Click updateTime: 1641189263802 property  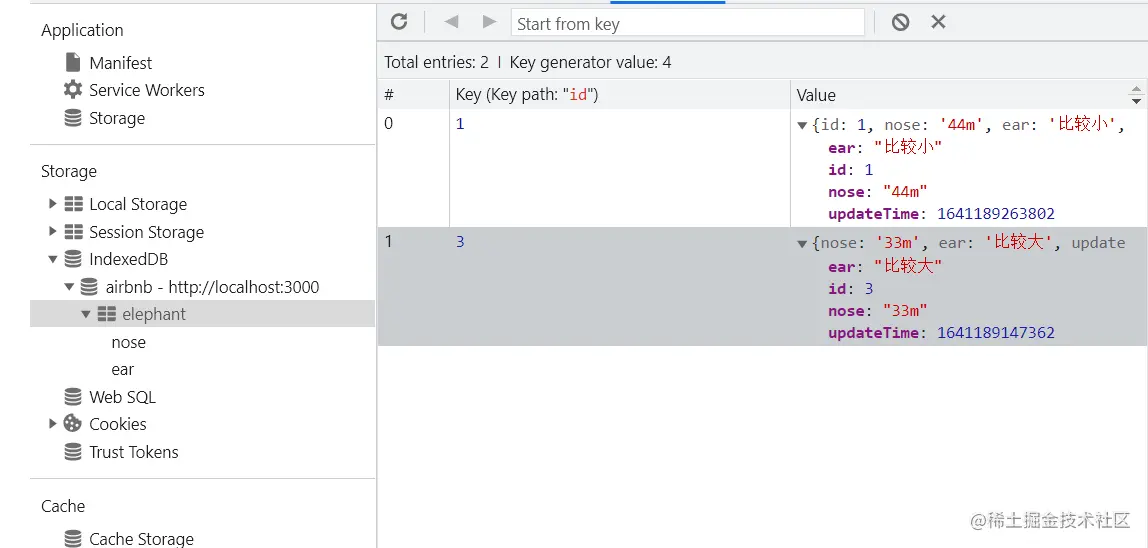point(942,214)
